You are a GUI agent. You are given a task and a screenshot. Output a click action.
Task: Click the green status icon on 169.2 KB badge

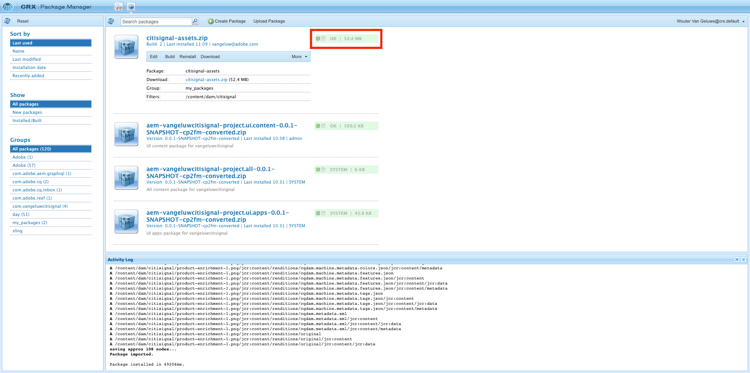(318, 126)
